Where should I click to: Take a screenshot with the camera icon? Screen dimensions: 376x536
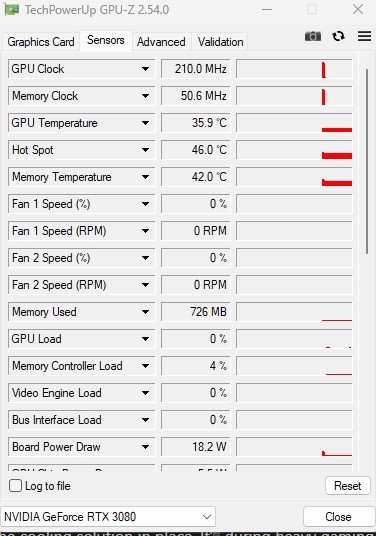tap(313, 36)
